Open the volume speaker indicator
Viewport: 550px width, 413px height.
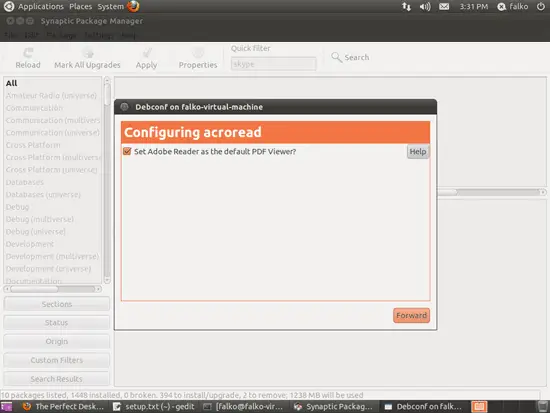[x=425, y=7]
